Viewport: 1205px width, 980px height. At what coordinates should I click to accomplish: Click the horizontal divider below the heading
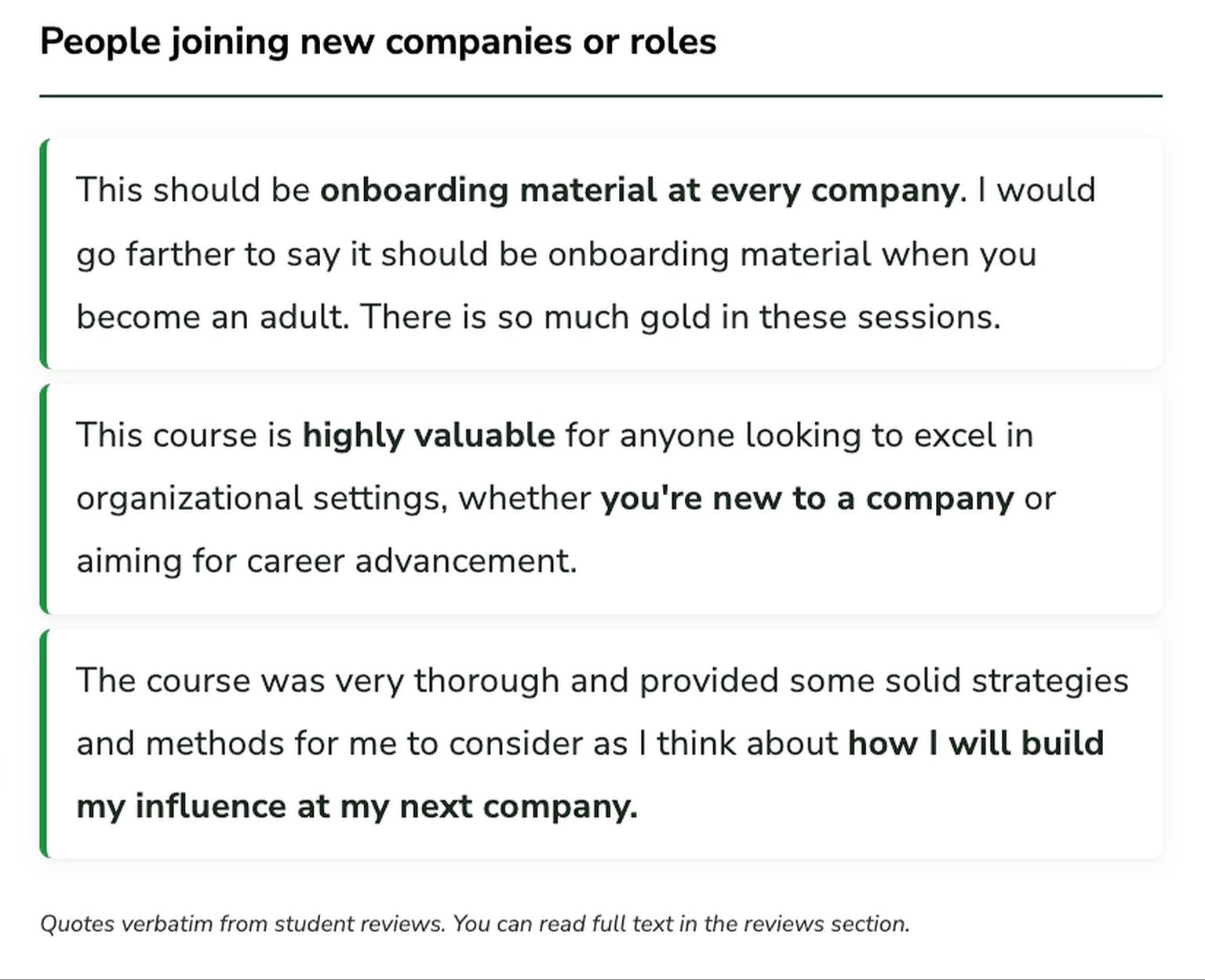tap(601, 97)
